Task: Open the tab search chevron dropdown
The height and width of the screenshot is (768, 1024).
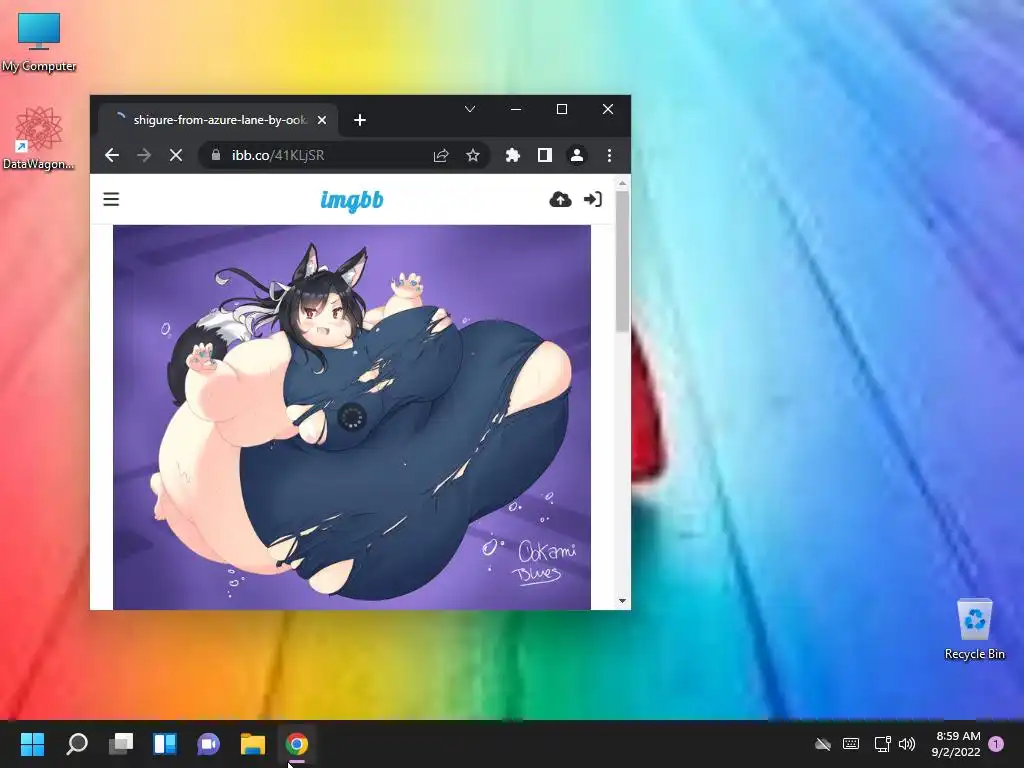Action: [470, 109]
